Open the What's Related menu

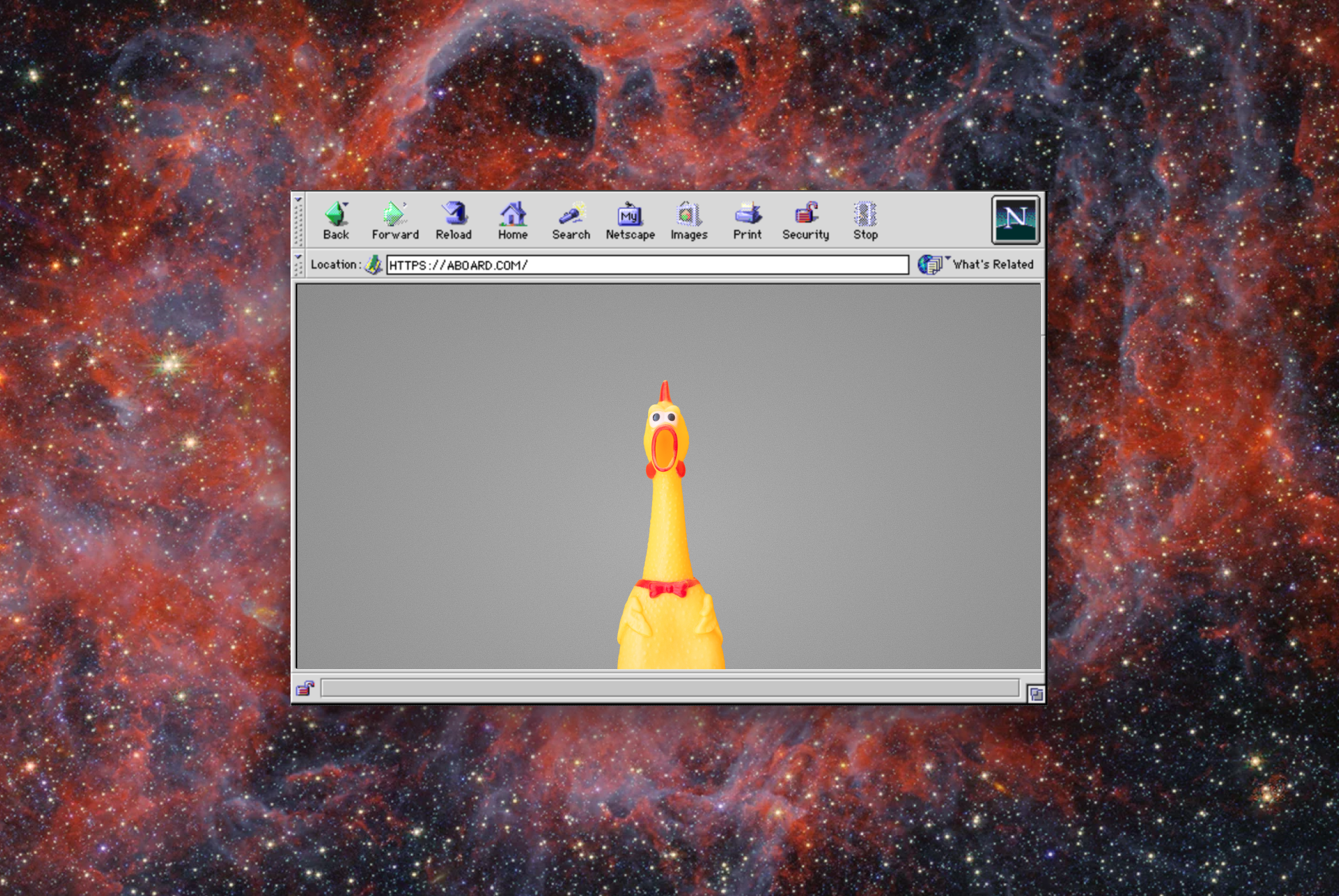tap(993, 264)
